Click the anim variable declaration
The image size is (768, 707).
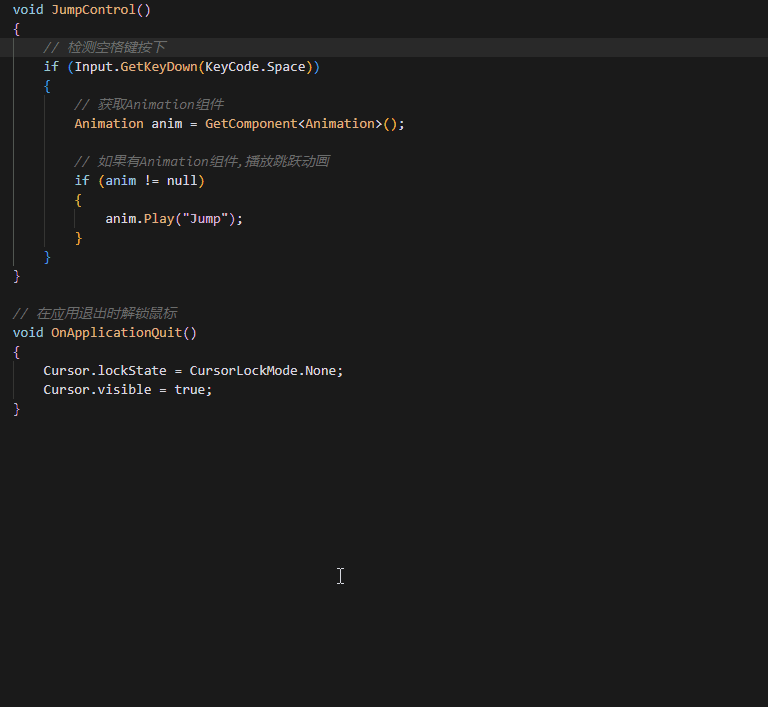(167, 123)
